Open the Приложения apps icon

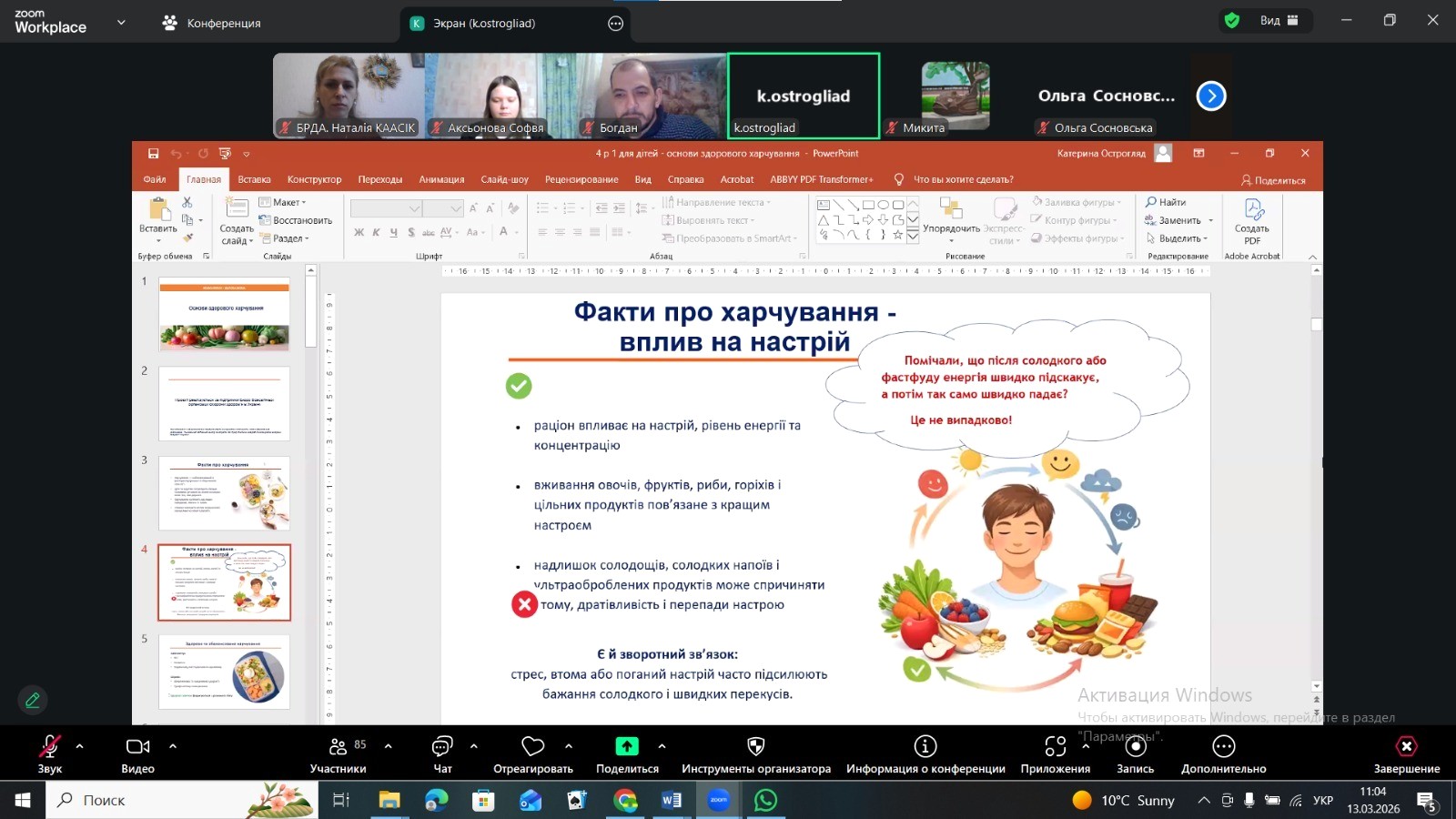point(1055,747)
